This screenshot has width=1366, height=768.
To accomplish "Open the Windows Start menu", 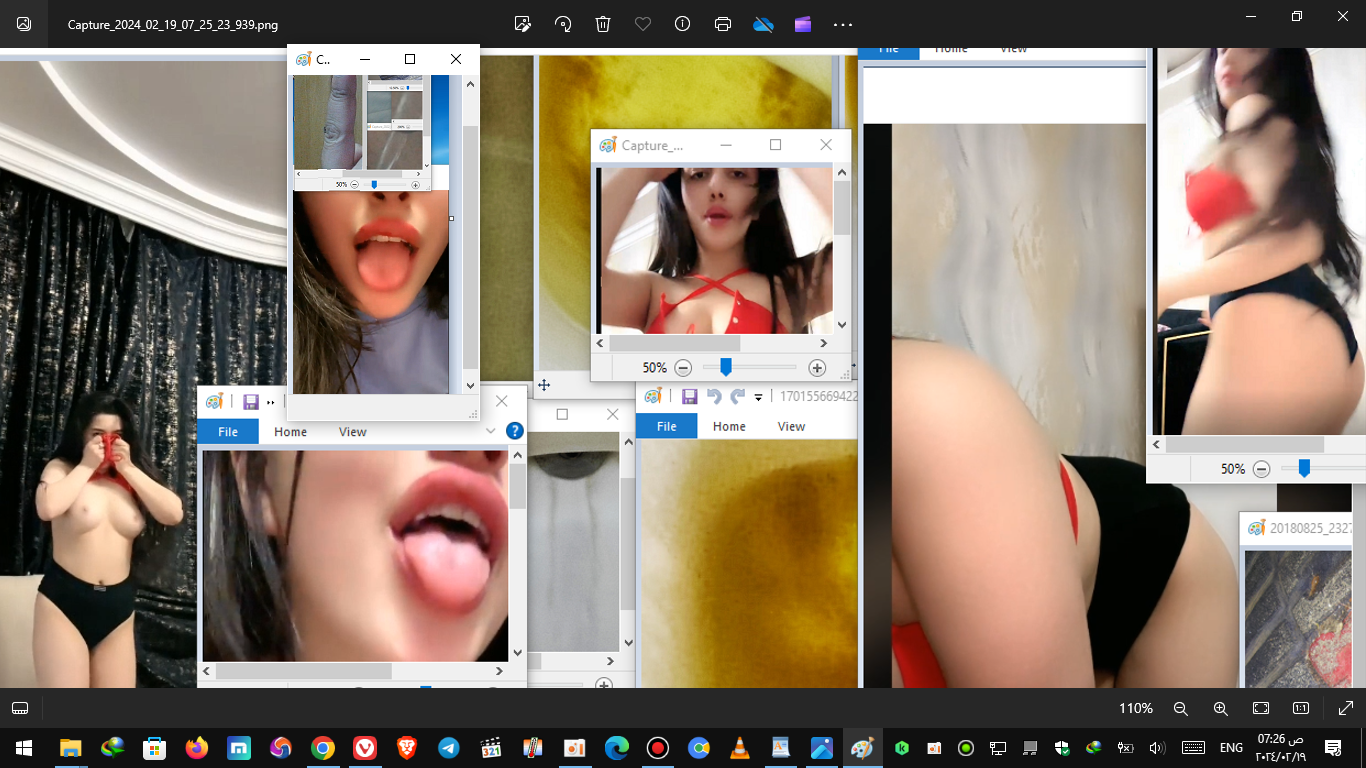I will point(24,748).
